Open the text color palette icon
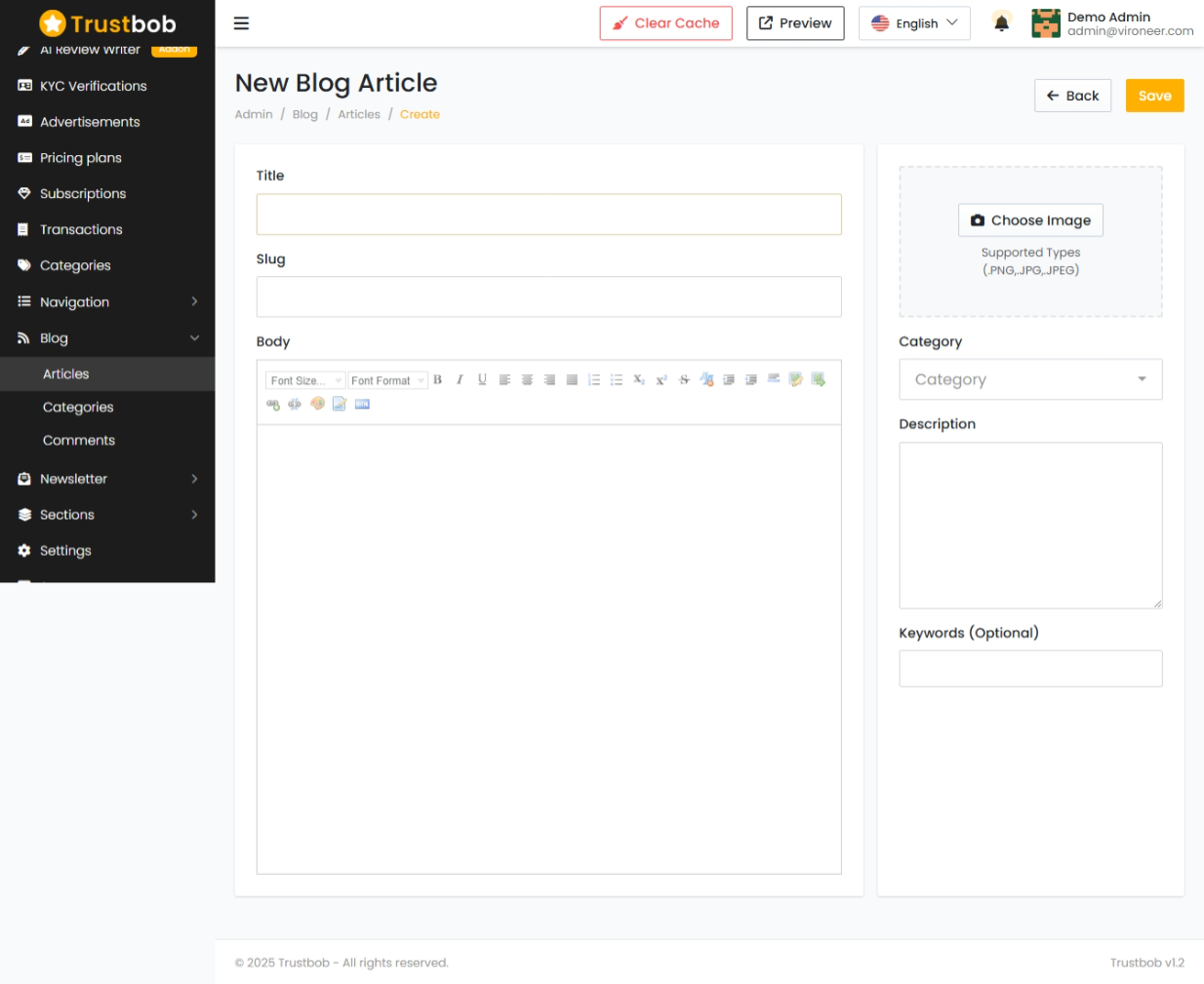1204x984 pixels. (x=317, y=403)
